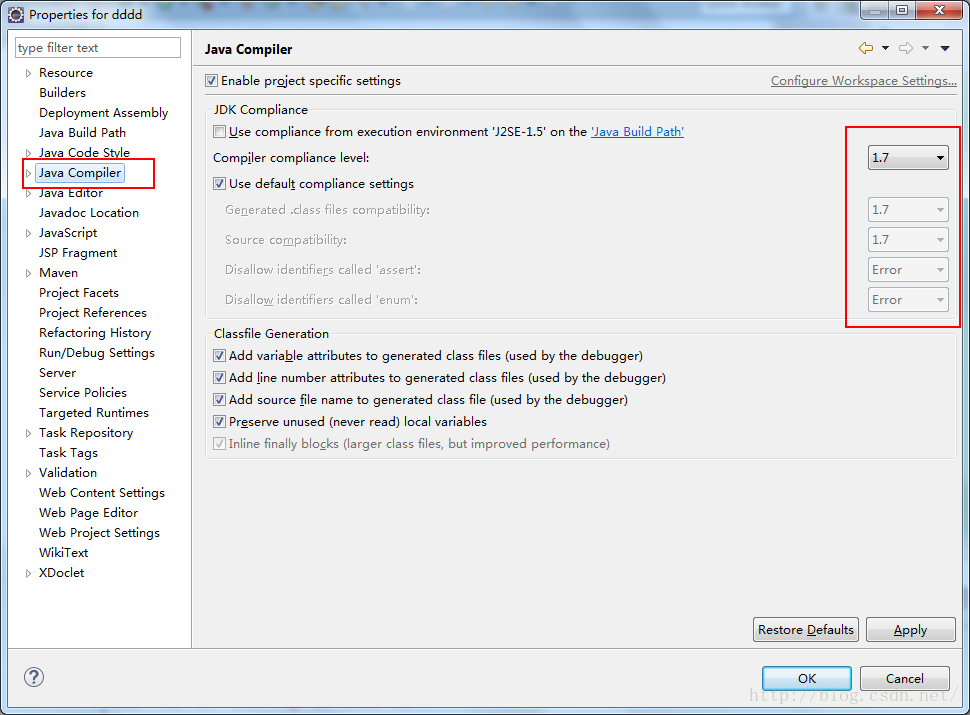Open the back history dropdown arrow
Screen dimensions: 970x715
click(885, 48)
